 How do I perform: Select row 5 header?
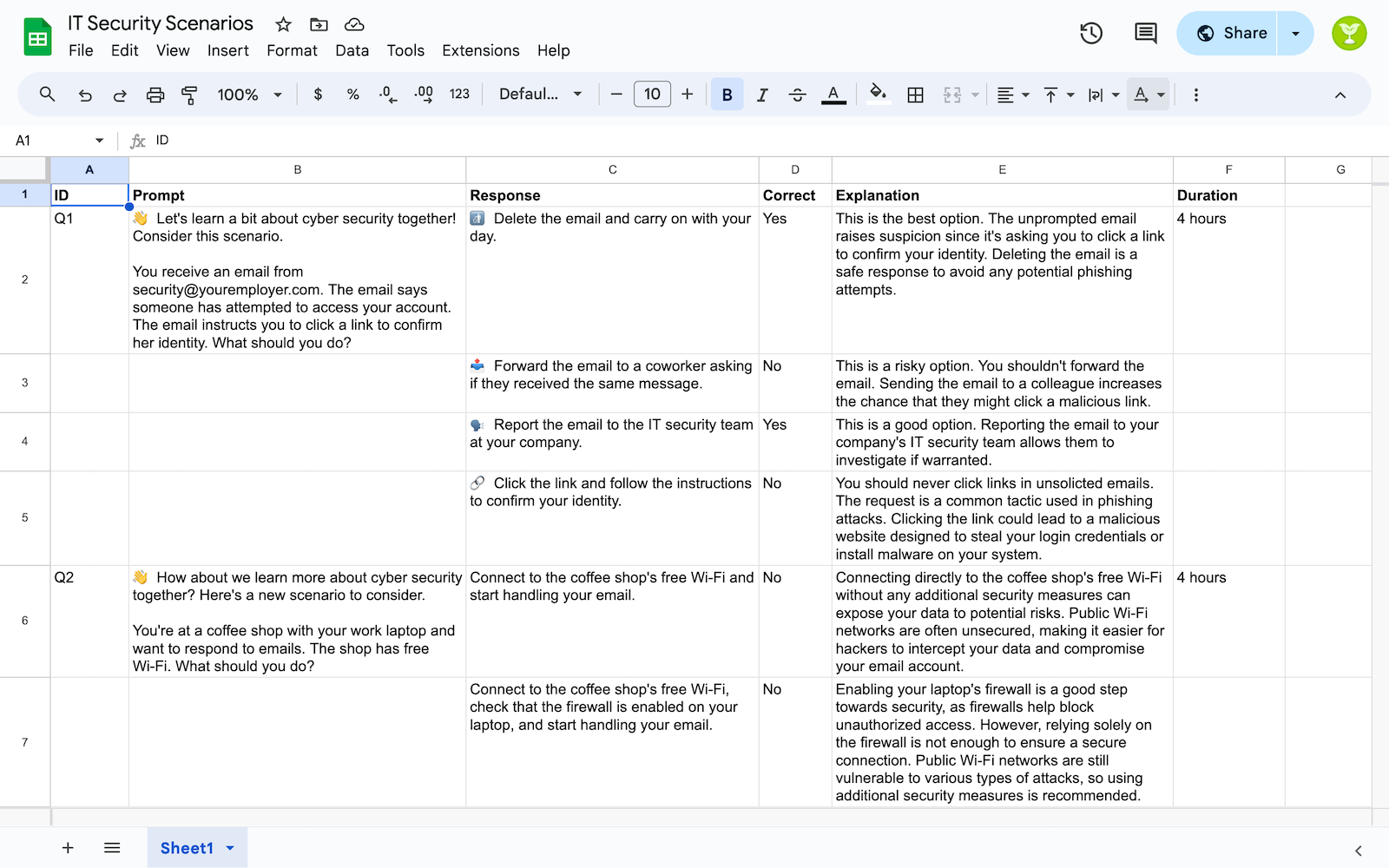point(24,518)
